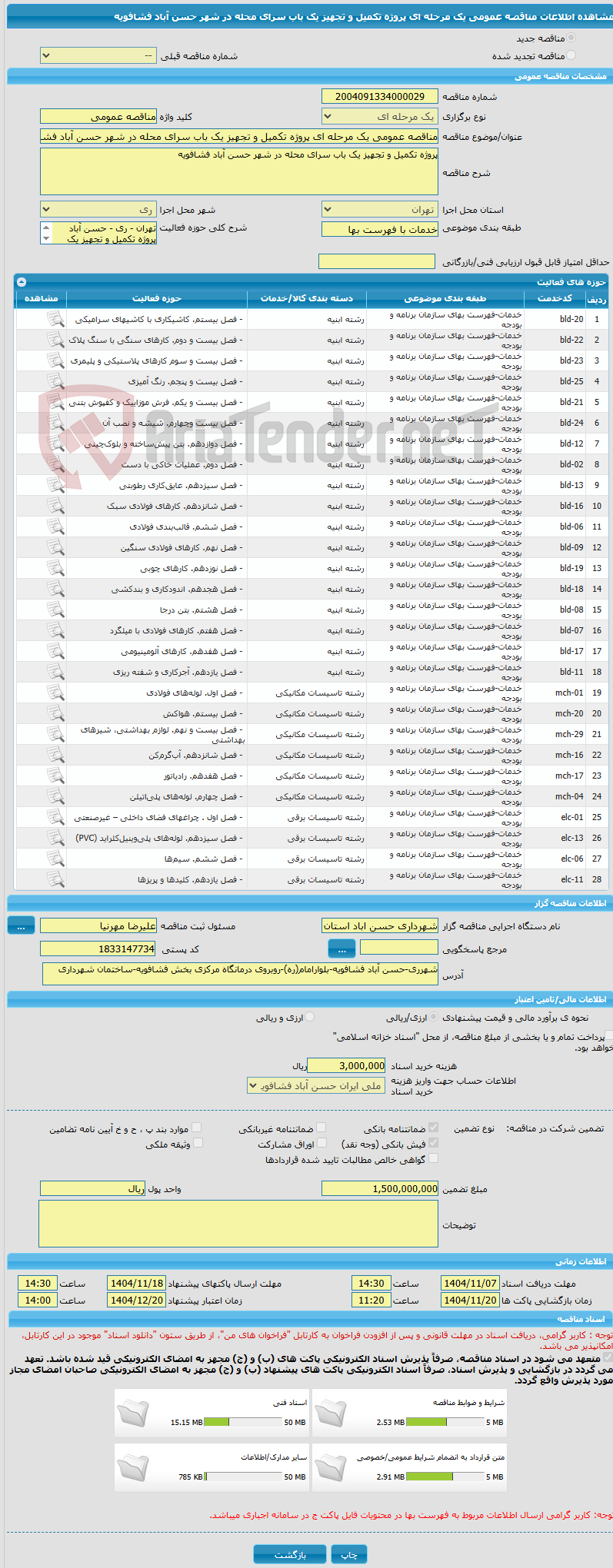Click the هزینه خرید اسناد field

[x=346, y=1065]
